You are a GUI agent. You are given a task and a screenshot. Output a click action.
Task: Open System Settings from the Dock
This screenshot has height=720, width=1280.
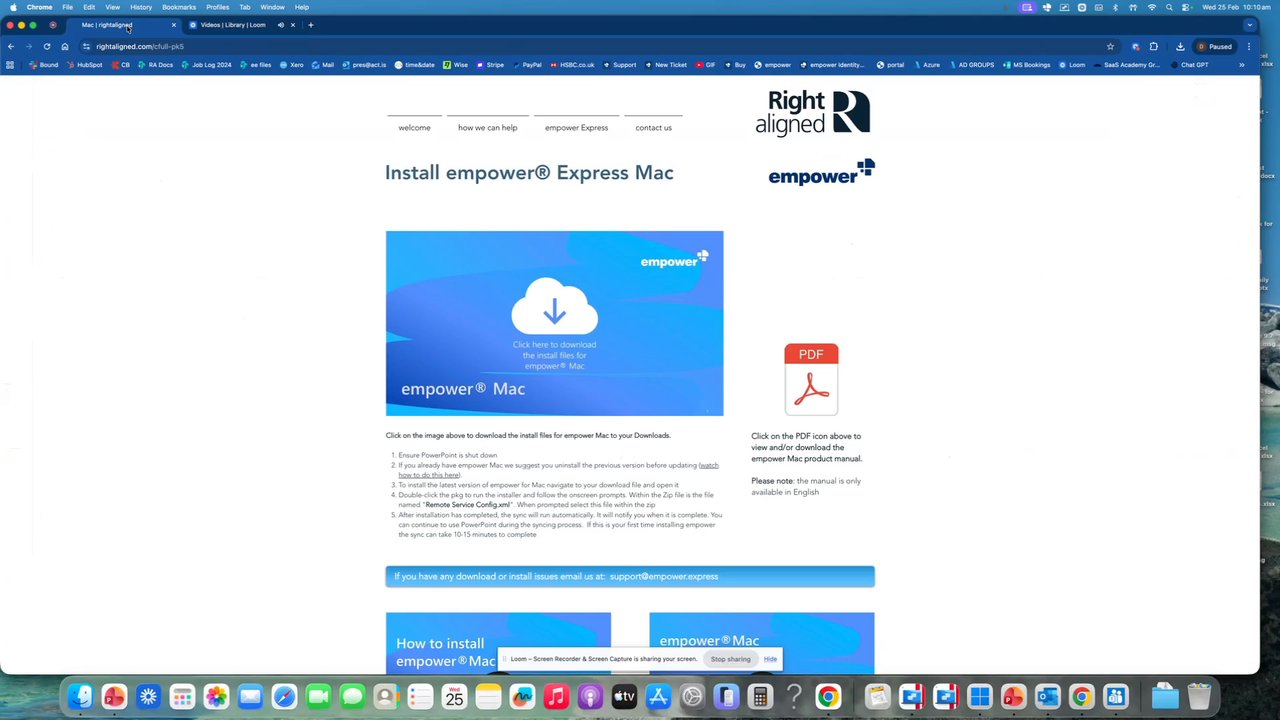[x=692, y=696]
